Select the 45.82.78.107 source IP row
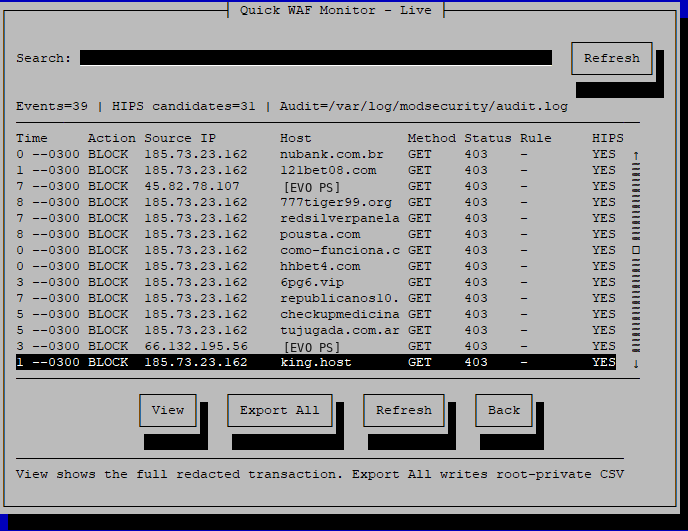688x531 pixels. click(x=316, y=187)
